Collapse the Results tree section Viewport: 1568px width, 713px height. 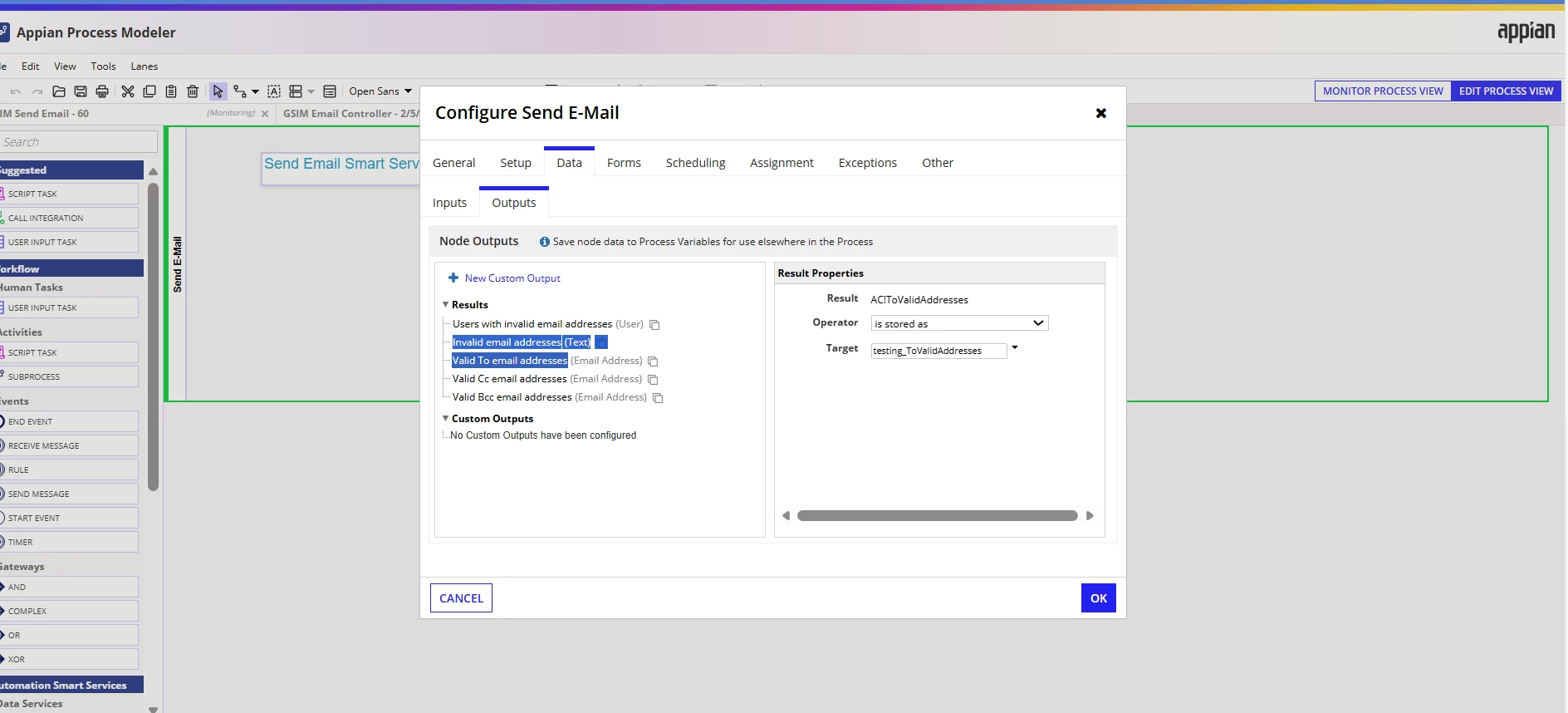445,305
